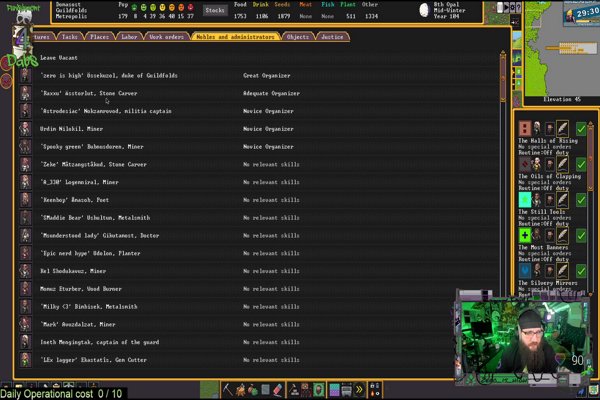This screenshot has height=400, width=600.
Task: Open the Justice tab
Action: (332, 37)
